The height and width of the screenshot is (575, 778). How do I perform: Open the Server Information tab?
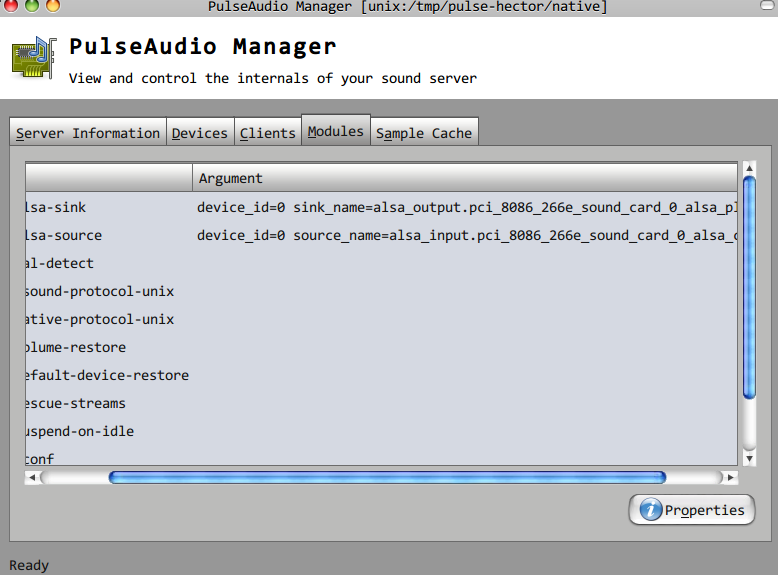88,132
